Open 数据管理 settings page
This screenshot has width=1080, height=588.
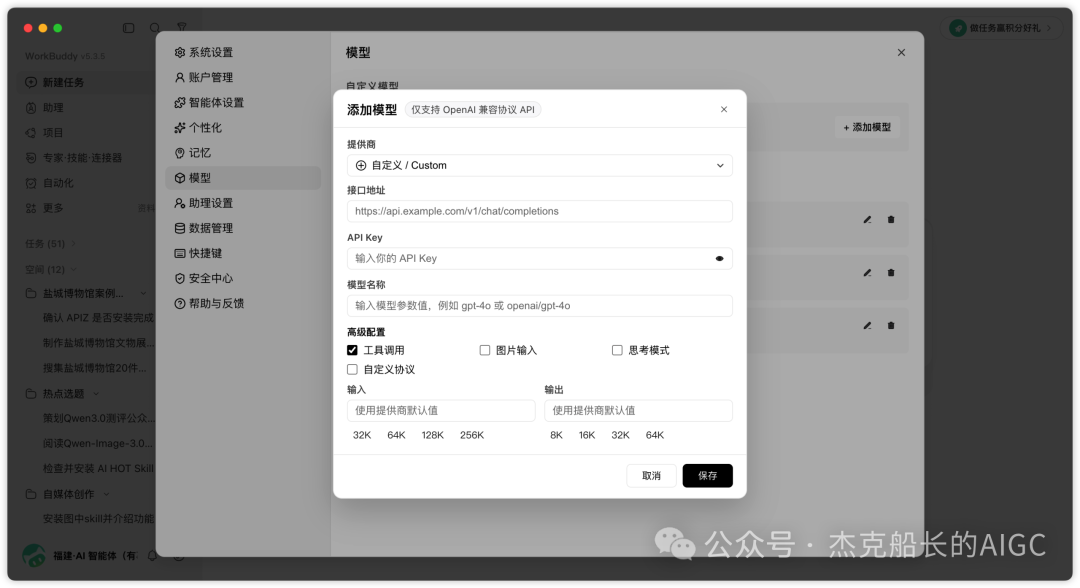(x=242, y=228)
